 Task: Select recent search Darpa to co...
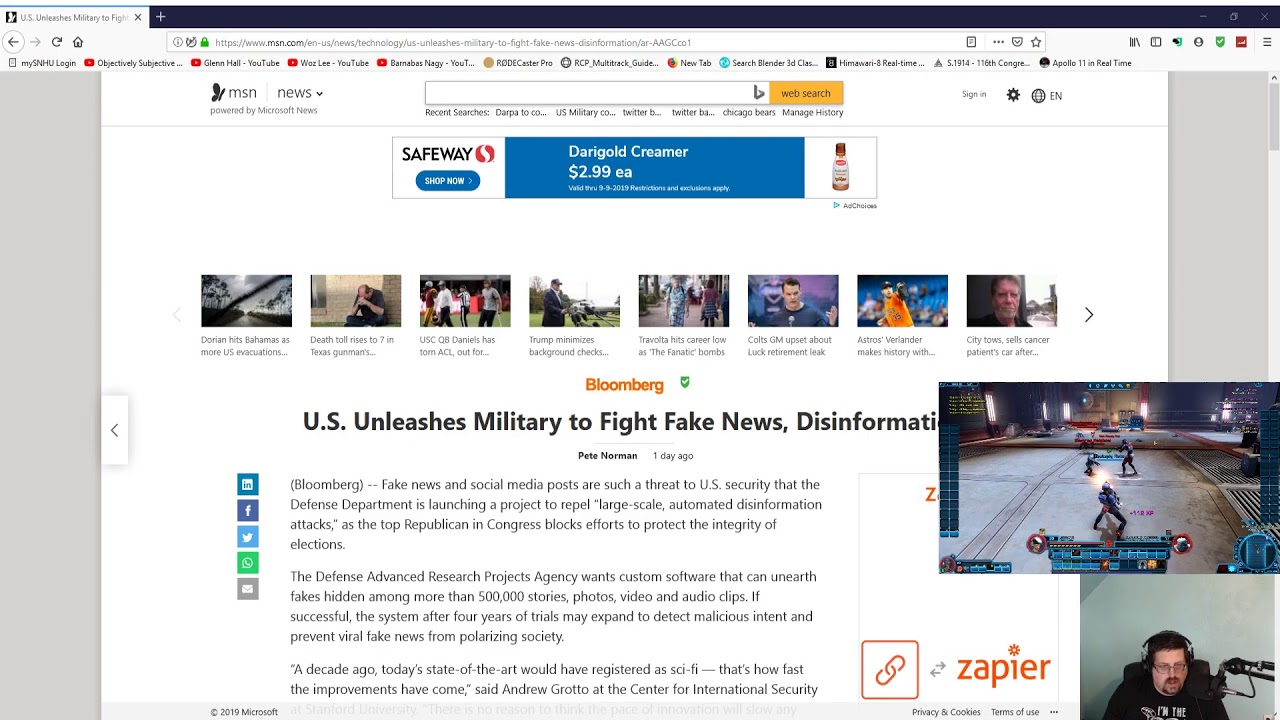coord(521,112)
